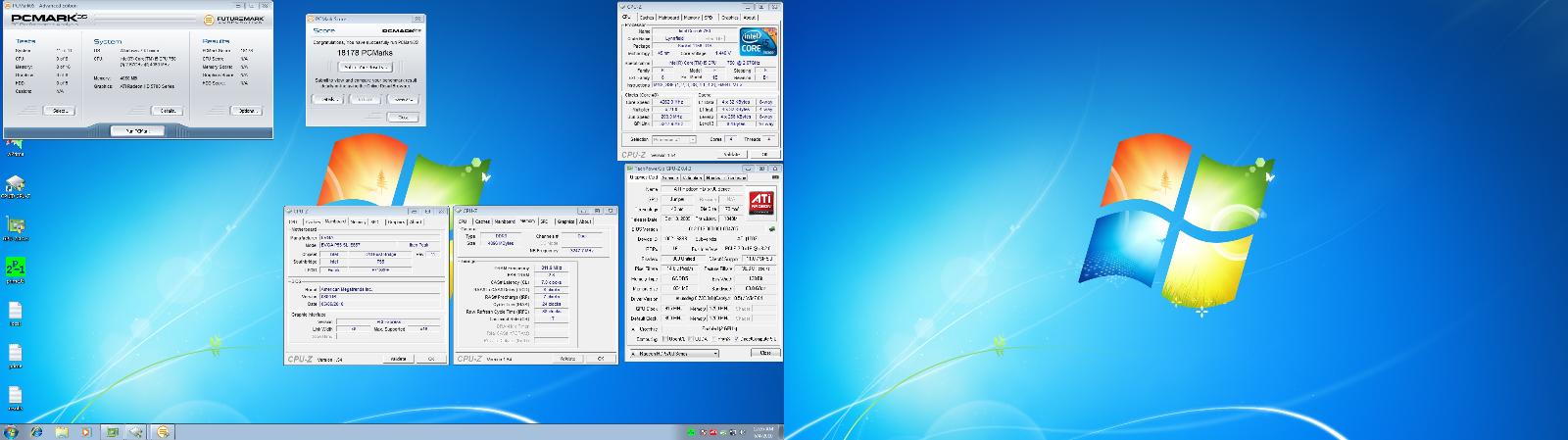Open the Windows Start orb
Screen dimensions: 1568x440
click(x=11, y=431)
